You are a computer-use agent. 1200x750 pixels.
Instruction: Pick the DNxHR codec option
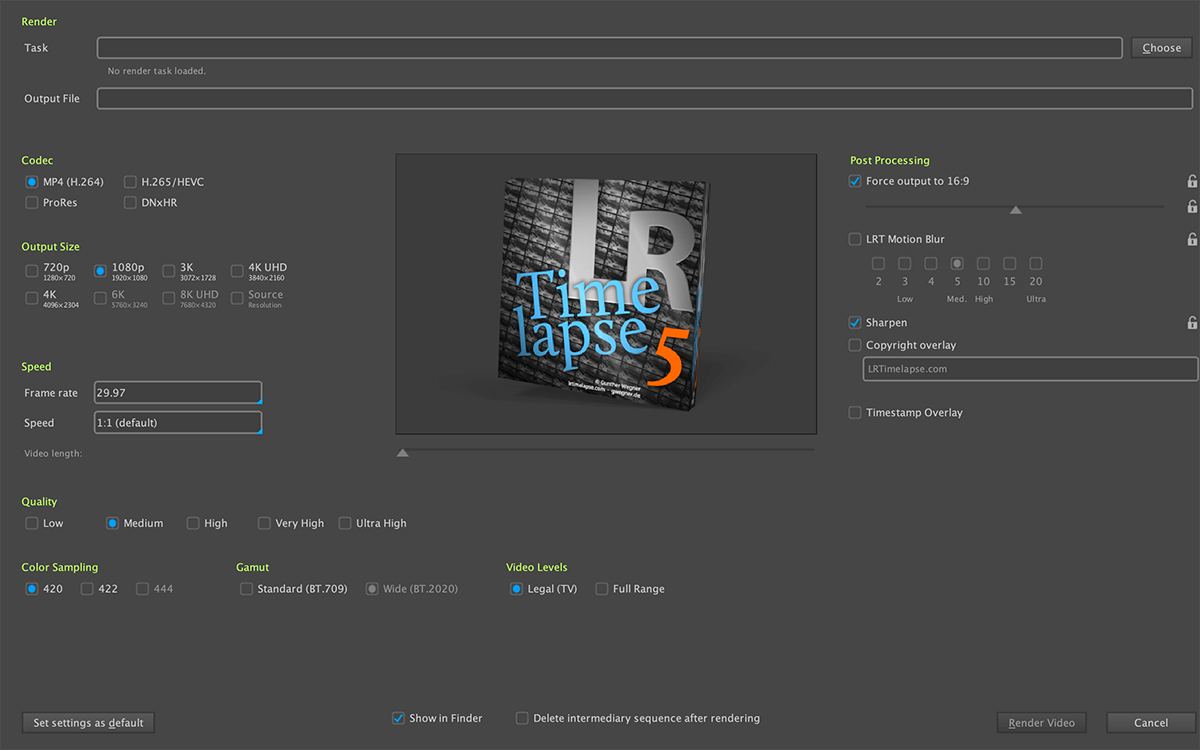[131, 203]
